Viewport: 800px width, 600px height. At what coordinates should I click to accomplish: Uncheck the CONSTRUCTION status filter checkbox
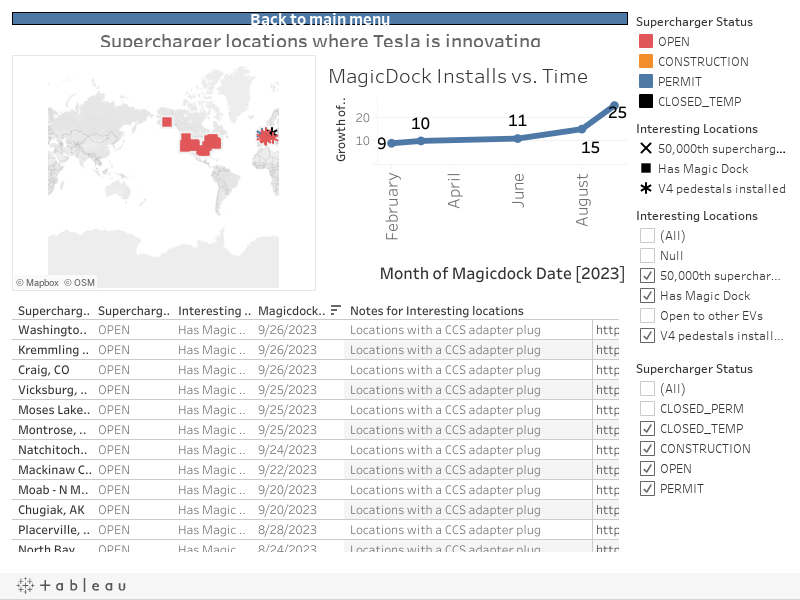coord(647,448)
